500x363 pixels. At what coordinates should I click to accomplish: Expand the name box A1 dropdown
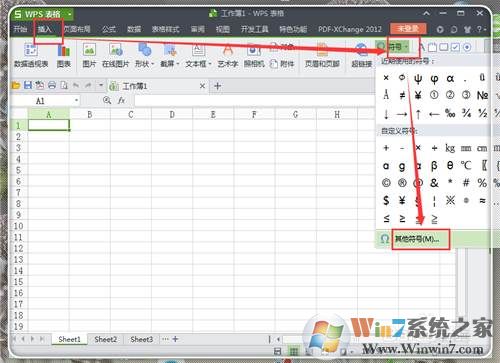coord(76,100)
